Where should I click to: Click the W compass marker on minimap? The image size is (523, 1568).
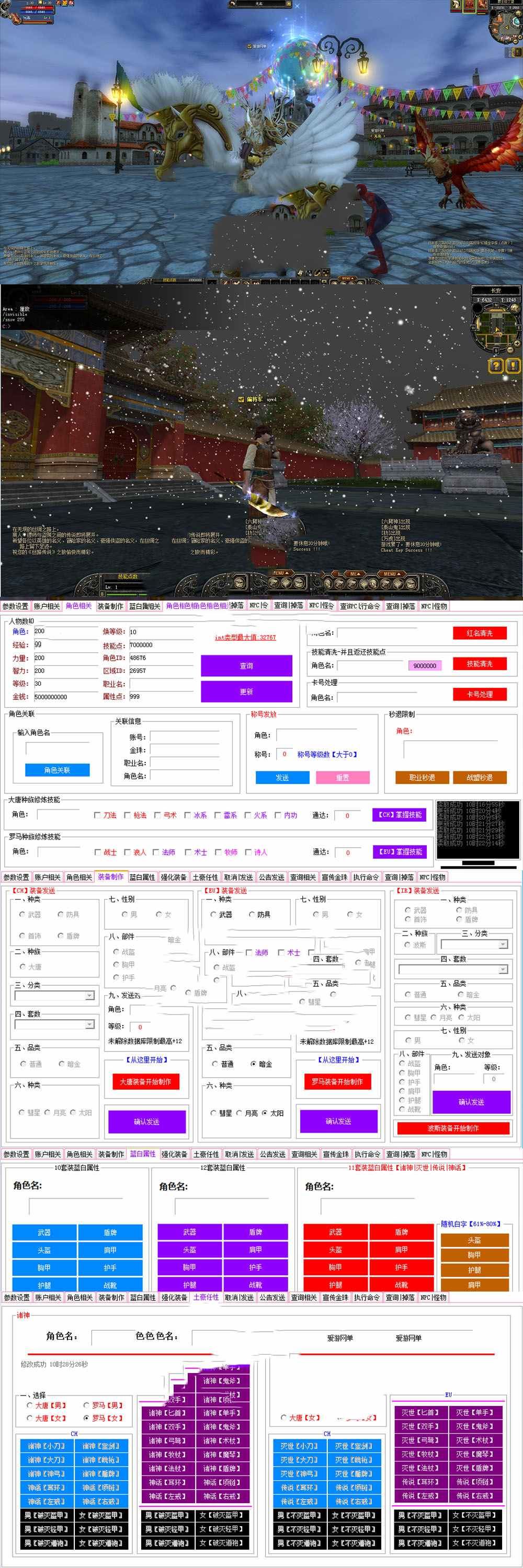tap(473, 328)
